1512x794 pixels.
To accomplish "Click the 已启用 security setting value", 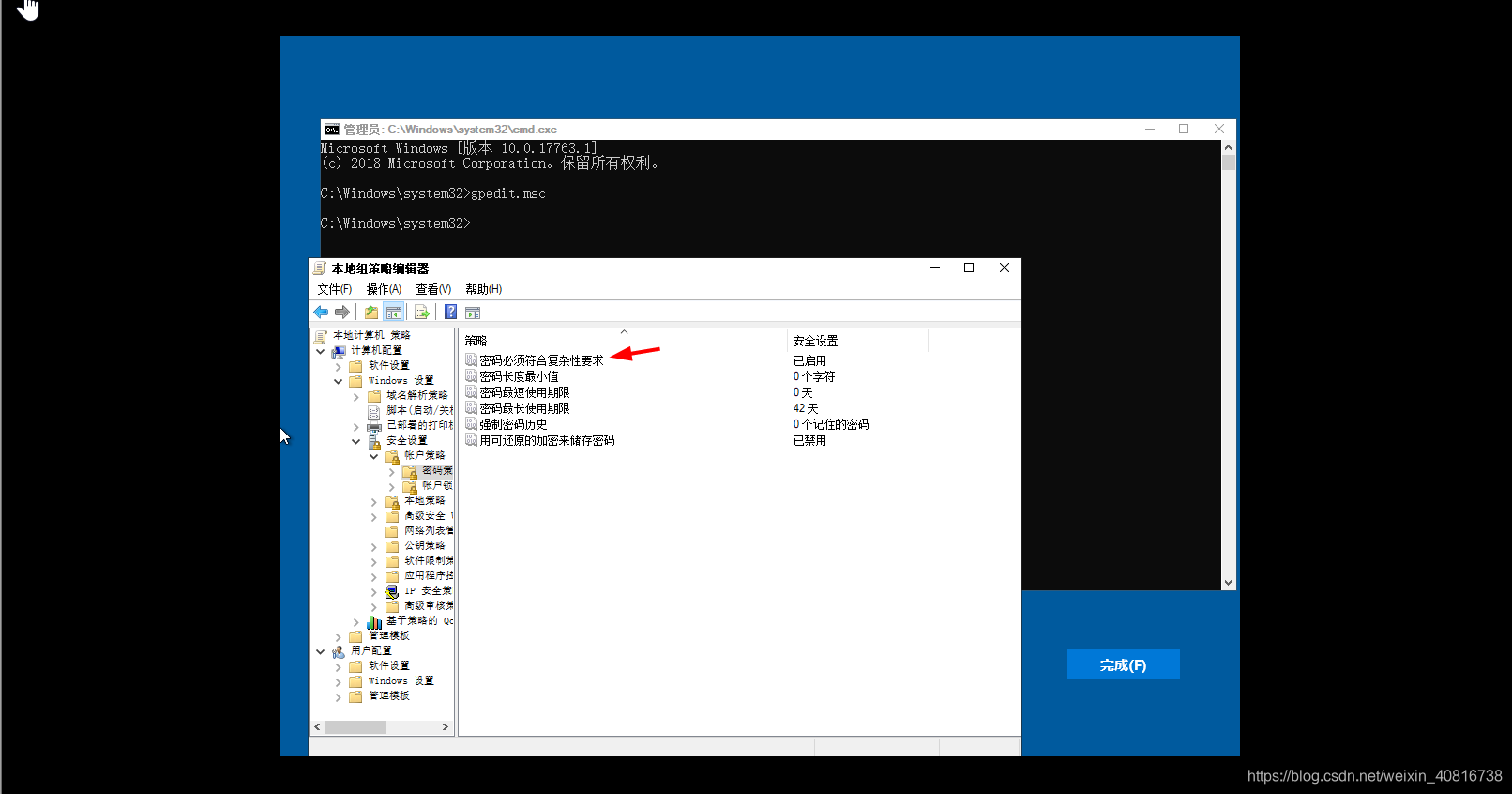I will click(809, 360).
